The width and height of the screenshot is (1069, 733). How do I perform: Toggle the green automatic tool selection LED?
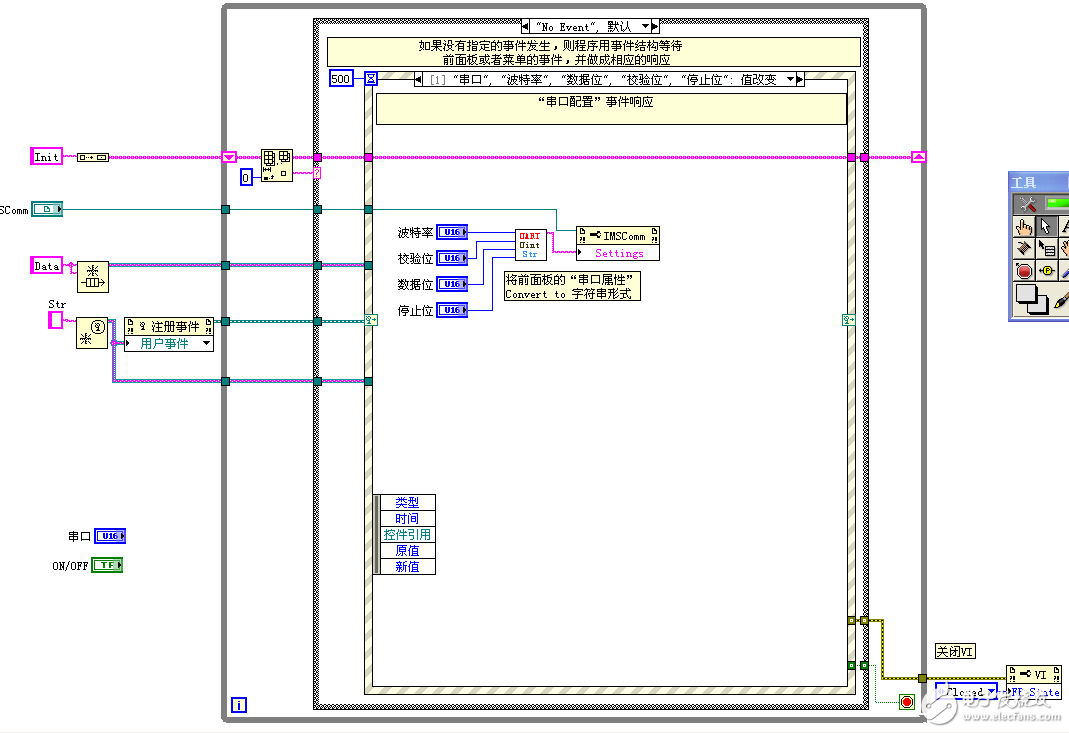click(1057, 203)
